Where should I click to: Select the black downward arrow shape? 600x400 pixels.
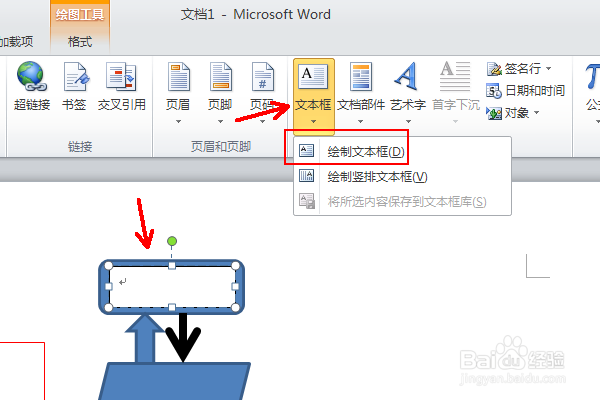click(183, 337)
